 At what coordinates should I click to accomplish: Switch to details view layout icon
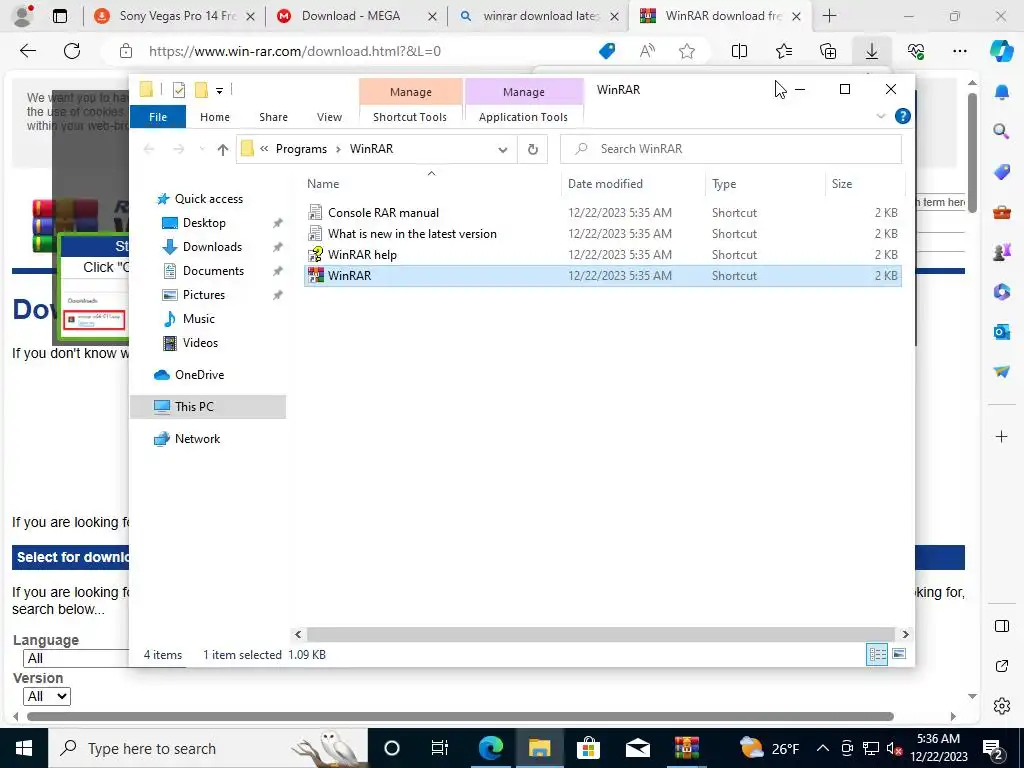(877, 654)
